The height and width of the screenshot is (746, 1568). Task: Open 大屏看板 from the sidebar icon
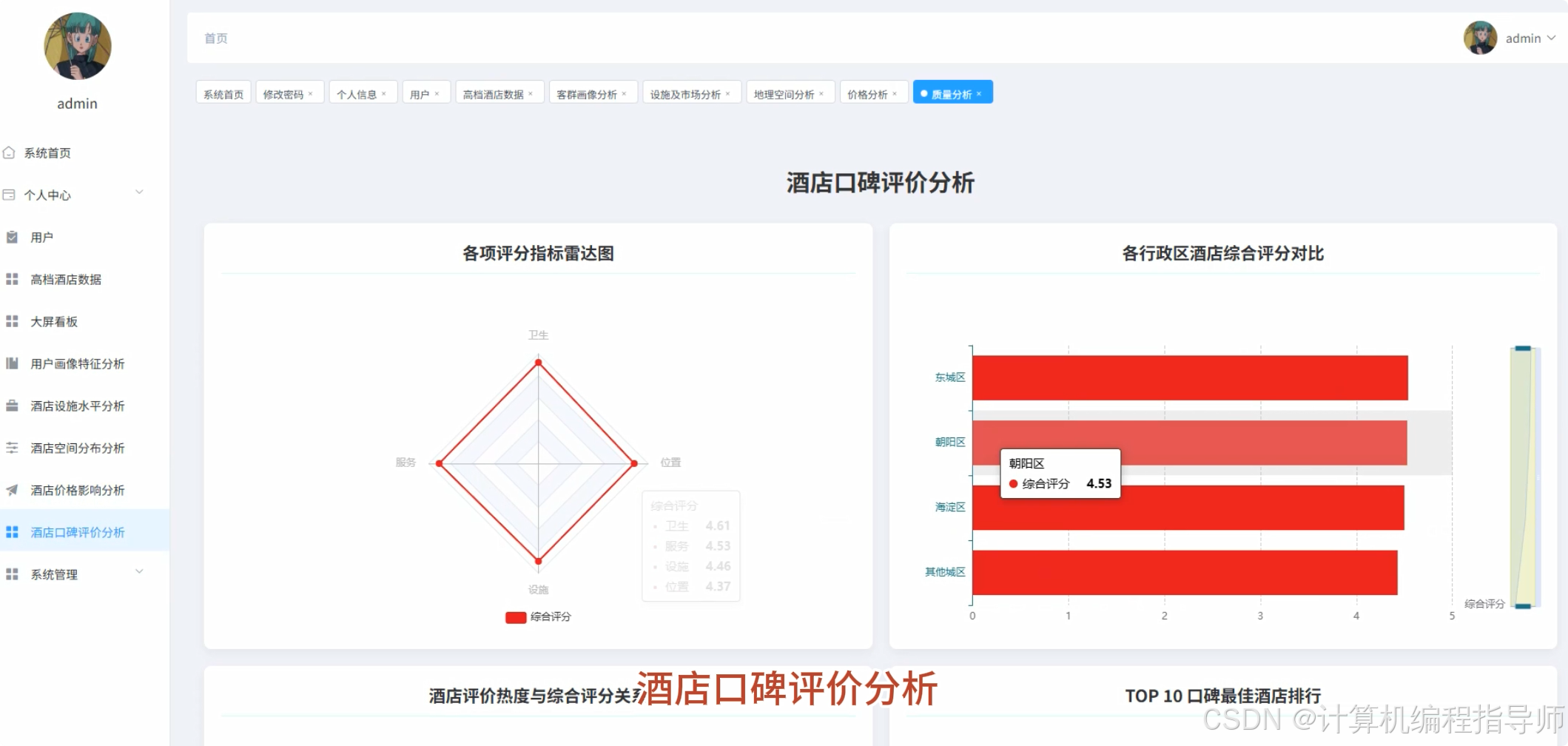point(10,321)
